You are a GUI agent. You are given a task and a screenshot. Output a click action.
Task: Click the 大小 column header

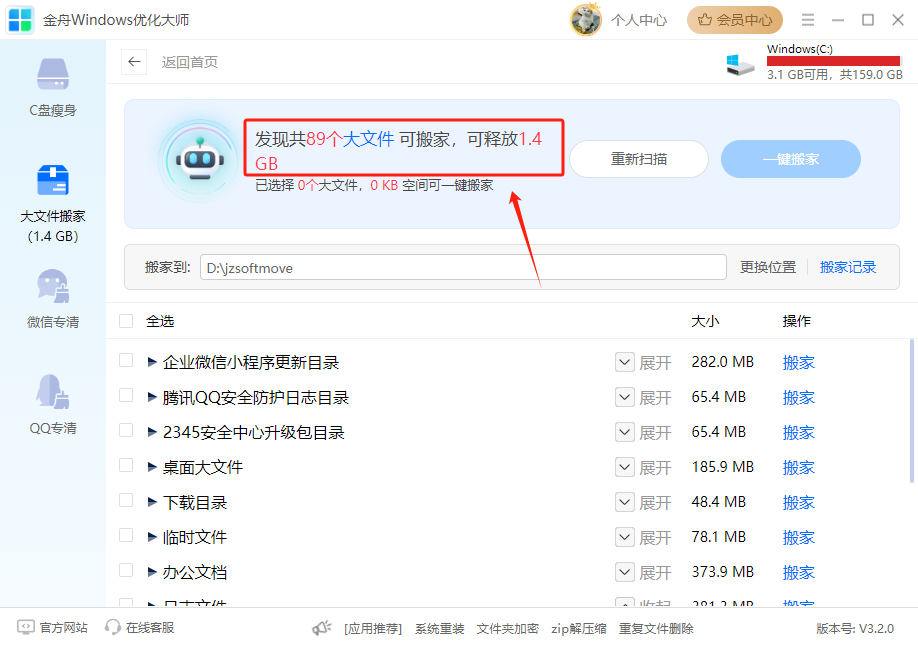[705, 321]
